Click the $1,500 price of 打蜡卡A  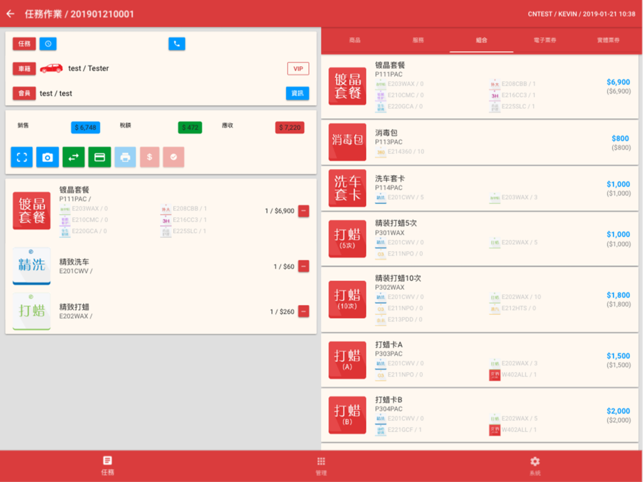618,356
